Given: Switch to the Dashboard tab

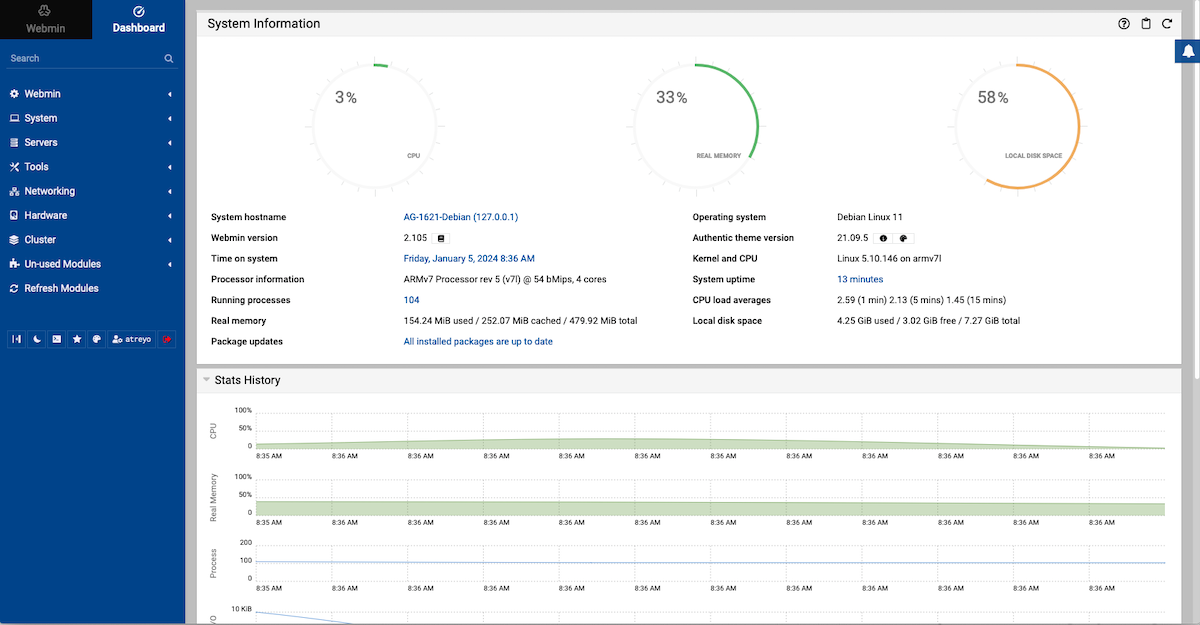Looking at the screenshot, I should click(138, 20).
